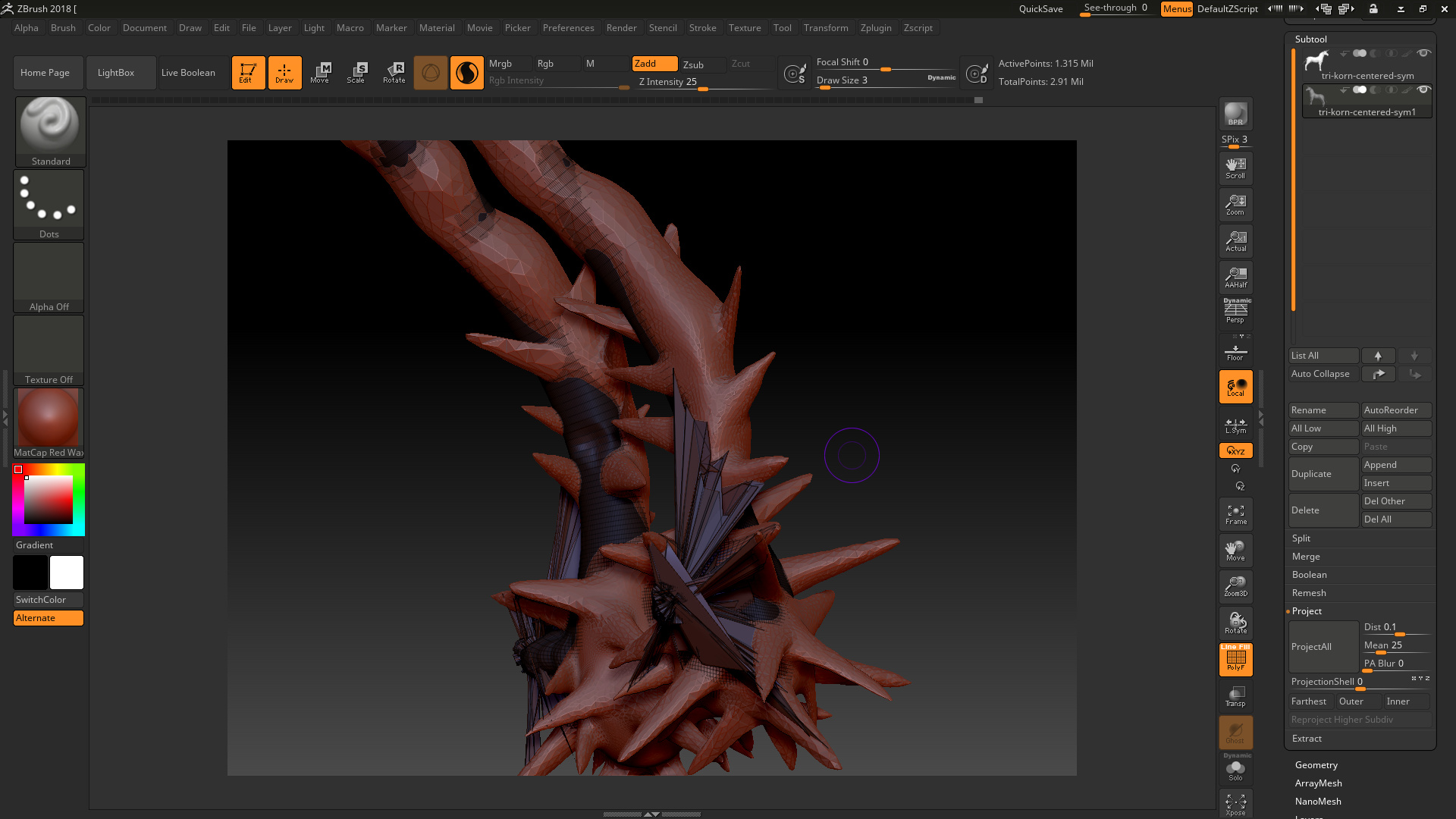Activate Edit mode button
Screen dimensions: 1456x819
[x=248, y=73]
